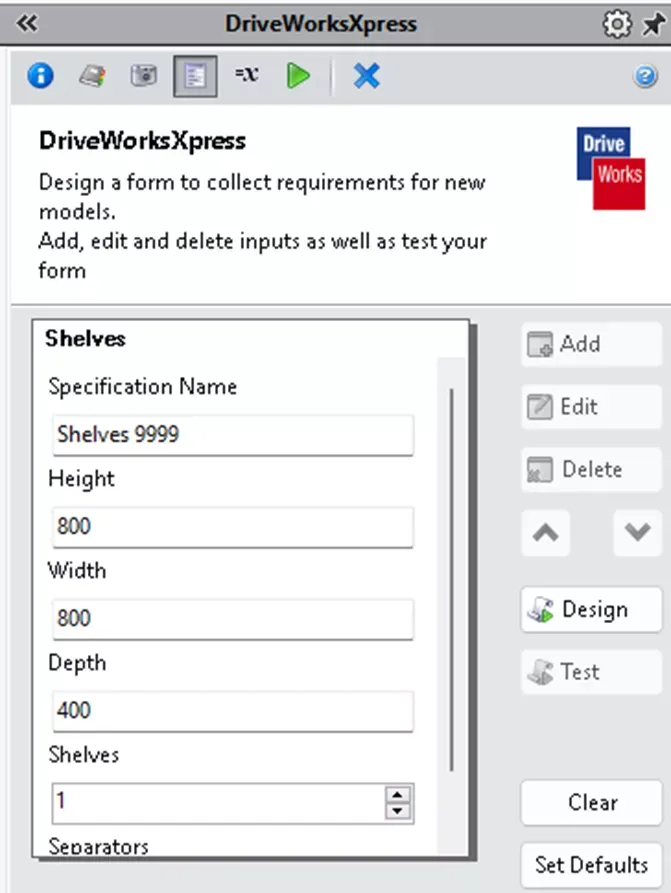Viewport: 671px width, 893px height.
Task: Click the Specification Name field containing Shelves 9999
Action: (x=232, y=435)
